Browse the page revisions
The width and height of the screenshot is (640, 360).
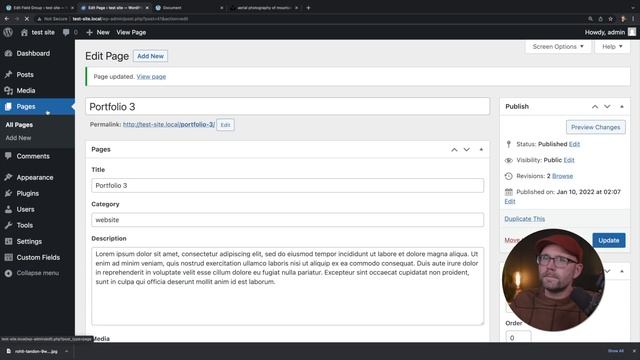[562, 176]
